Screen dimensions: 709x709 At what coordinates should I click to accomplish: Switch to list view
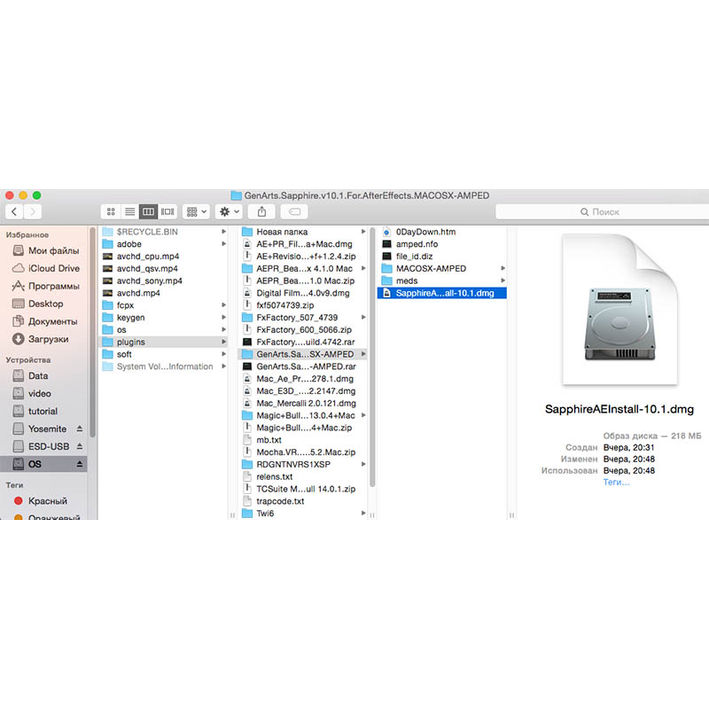click(x=130, y=211)
